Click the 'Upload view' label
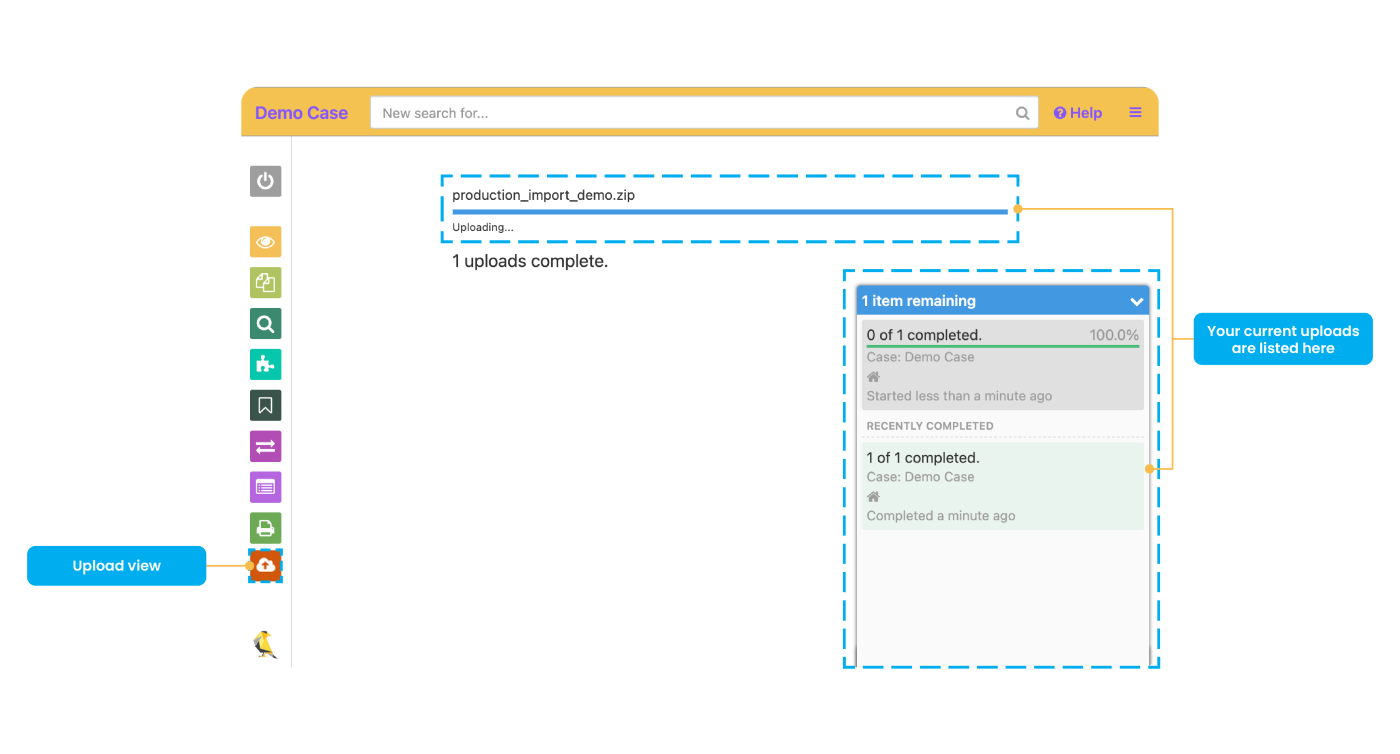1400x754 pixels. coord(116,565)
